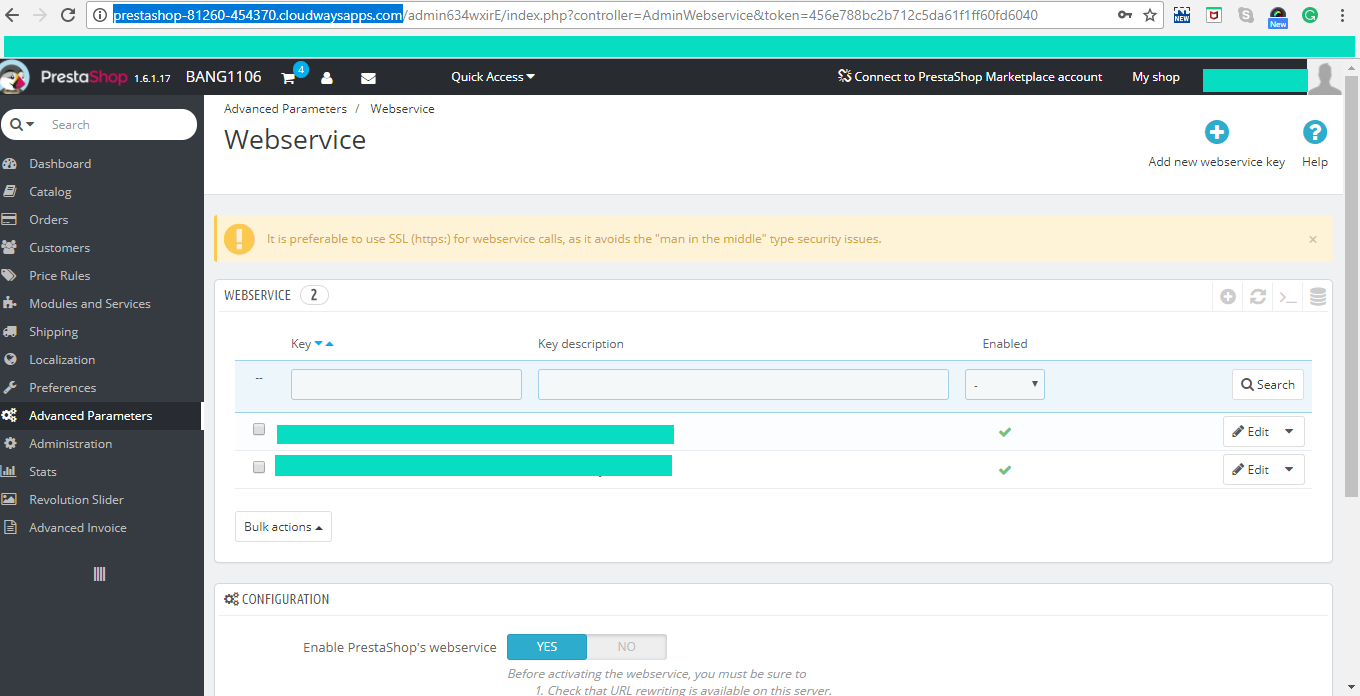Click add new icon in Webservice panel header
1360x696 pixels.
[x=1228, y=296]
